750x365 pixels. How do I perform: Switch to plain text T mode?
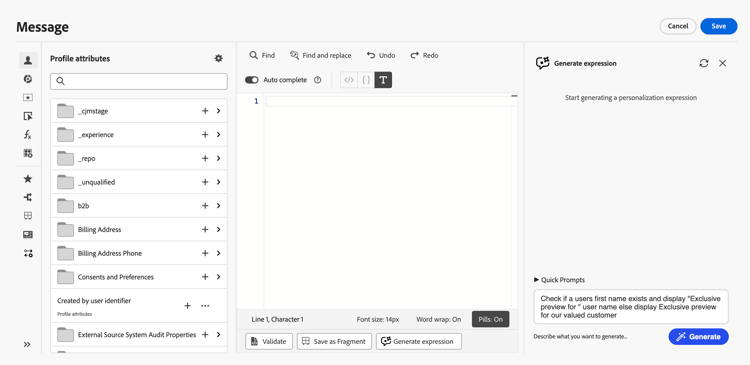[x=383, y=80]
